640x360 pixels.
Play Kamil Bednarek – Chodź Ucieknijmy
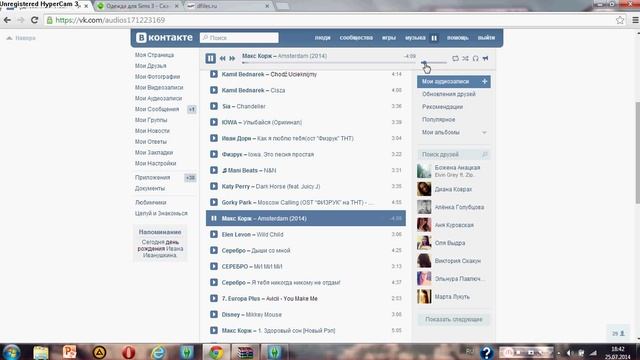213,74
